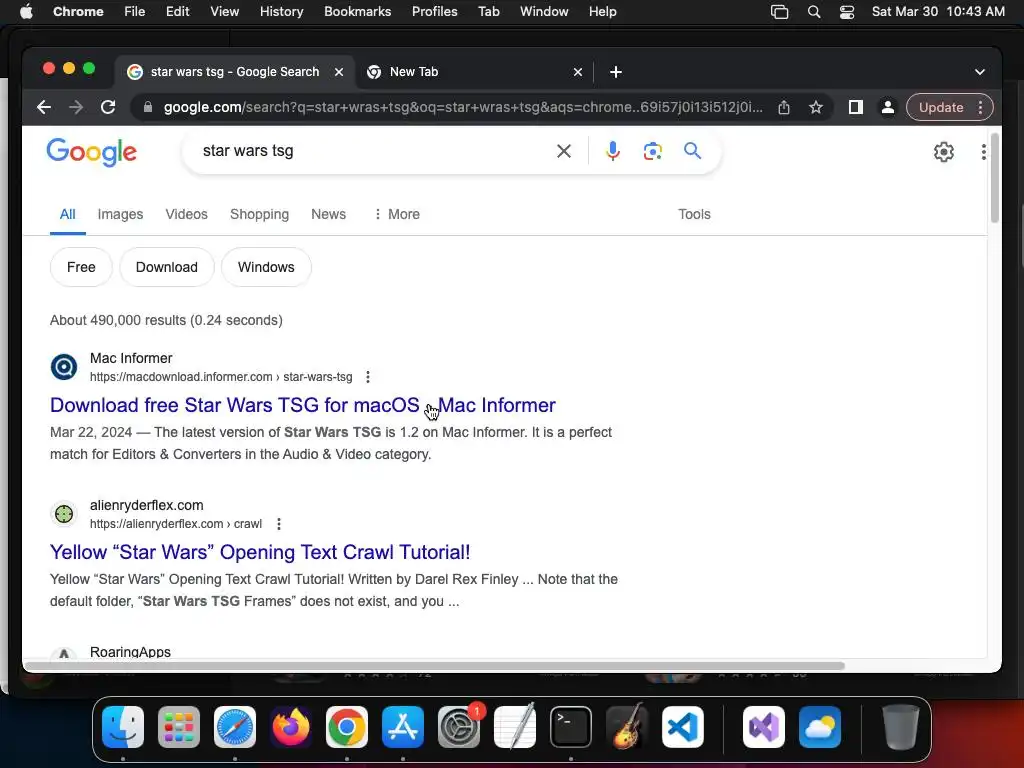1024x768 pixels.
Task: Click the Google search input field
Action: click(372, 151)
